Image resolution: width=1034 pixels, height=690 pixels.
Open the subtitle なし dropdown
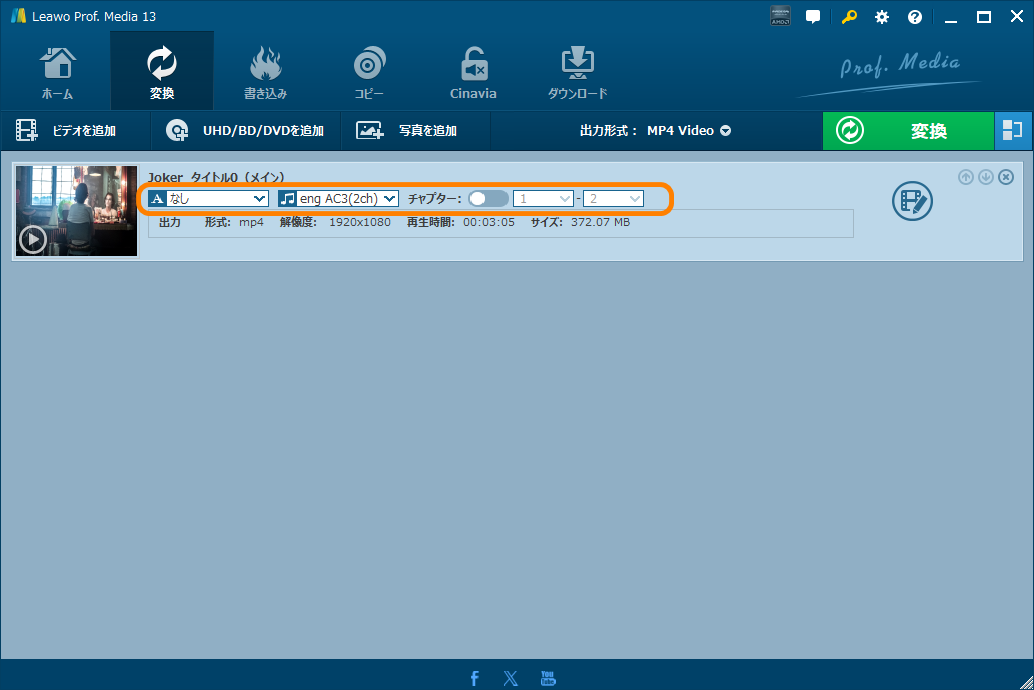pyautogui.click(x=208, y=199)
